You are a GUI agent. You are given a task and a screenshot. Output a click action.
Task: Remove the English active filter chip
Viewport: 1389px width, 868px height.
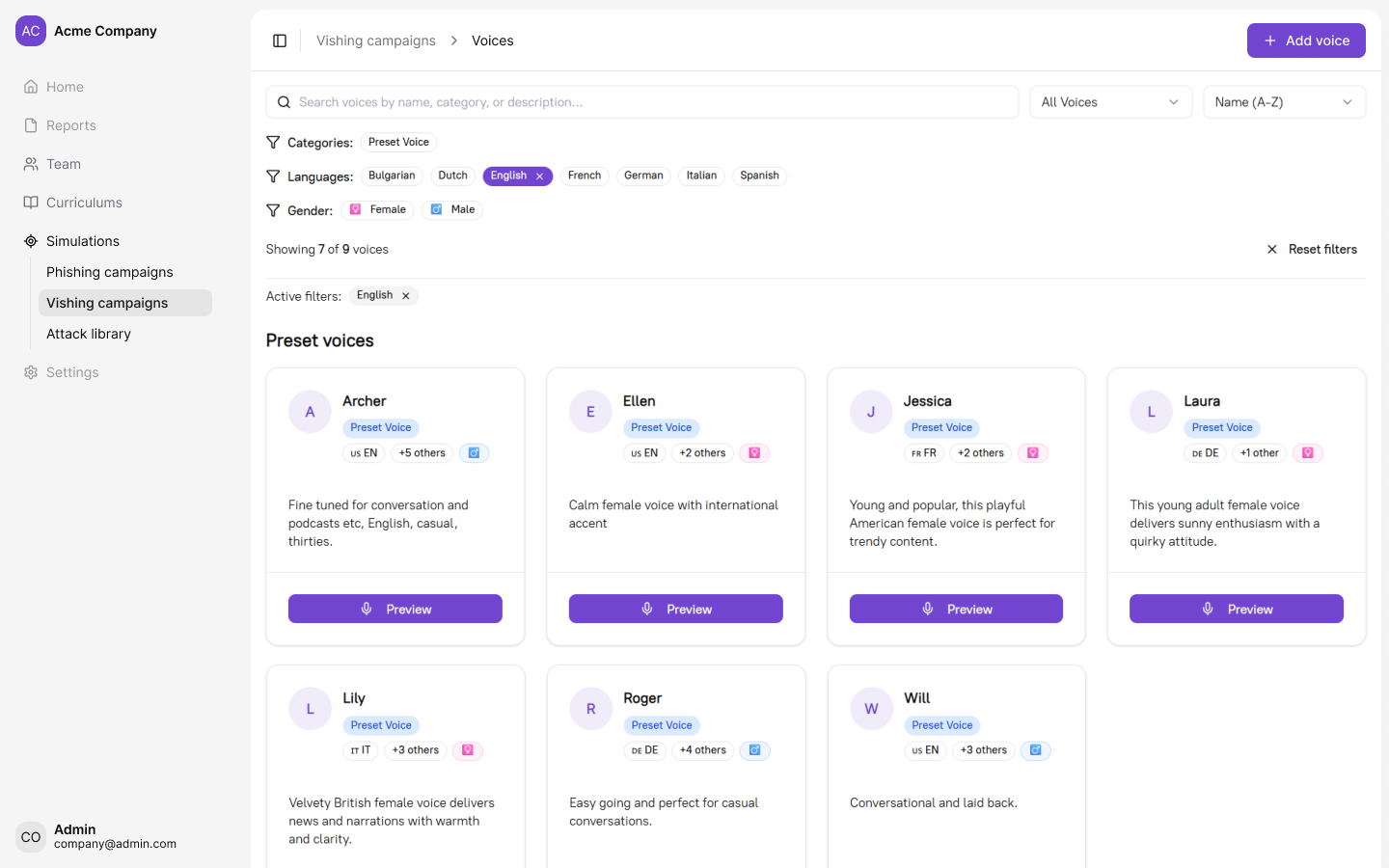tap(406, 296)
